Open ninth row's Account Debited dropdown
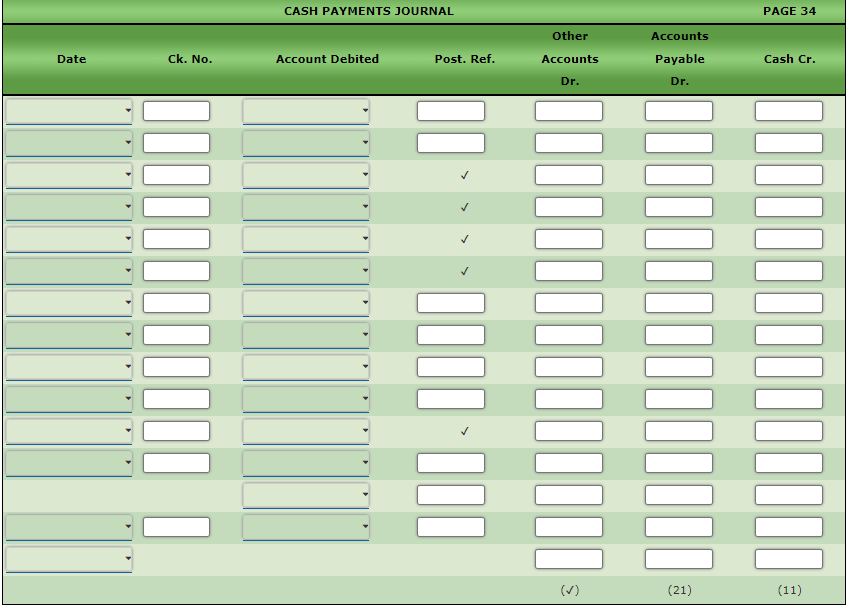Image resolution: width=848 pixels, height=607 pixels. [306, 367]
